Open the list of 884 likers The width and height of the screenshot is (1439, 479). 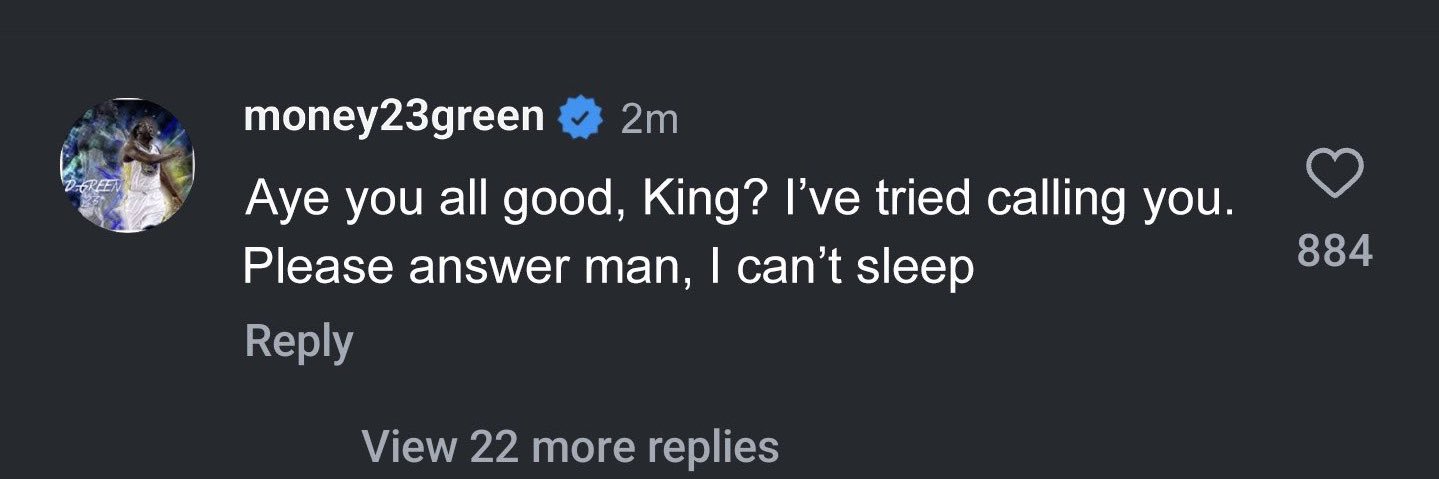1335,250
